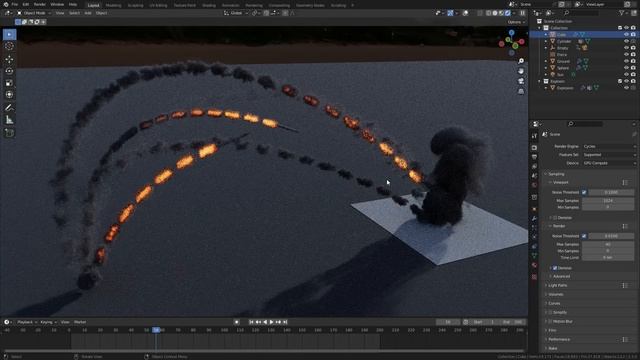640x360 pixels.
Task: Select the Scale tool
Action: 9,83
